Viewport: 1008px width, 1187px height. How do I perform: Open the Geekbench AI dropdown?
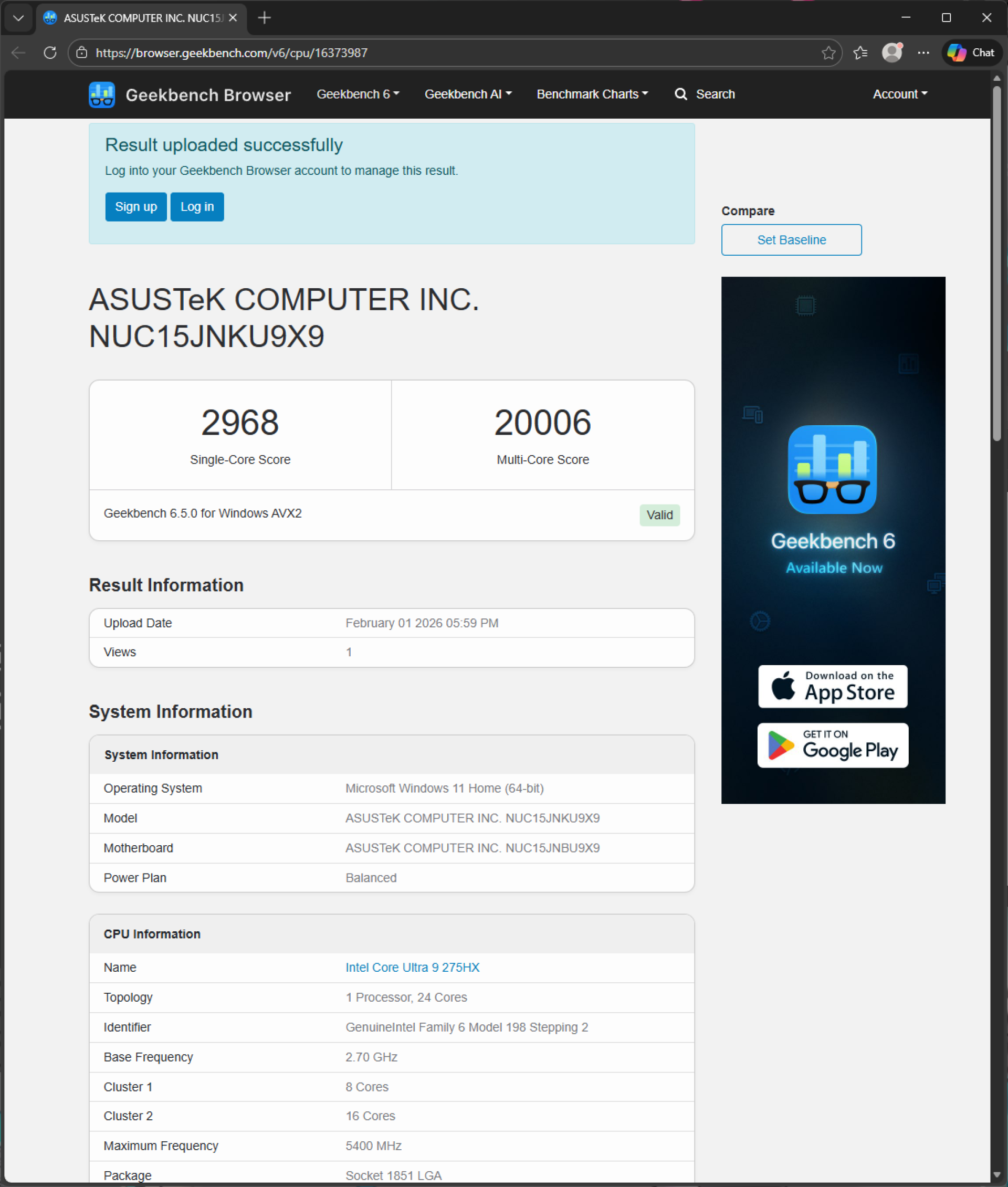tap(467, 94)
